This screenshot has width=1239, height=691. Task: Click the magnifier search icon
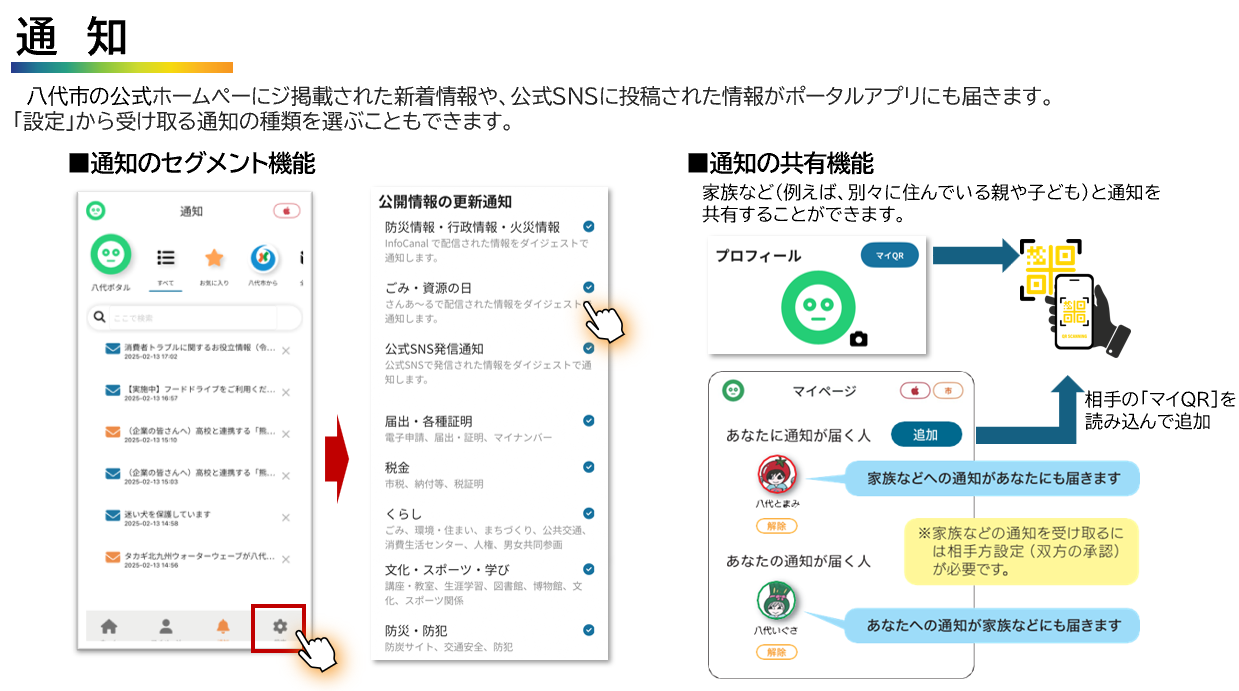(99, 317)
